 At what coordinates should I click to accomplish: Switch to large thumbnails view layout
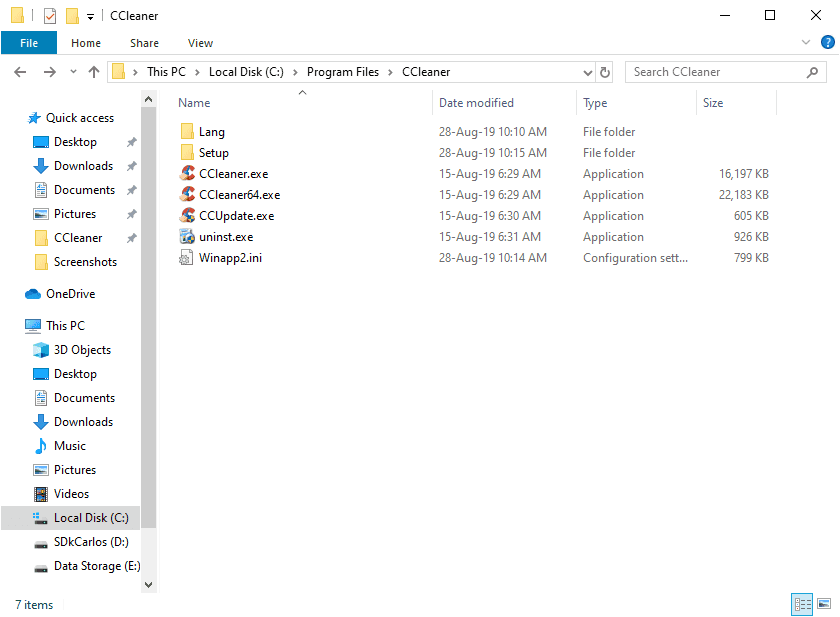point(824,604)
